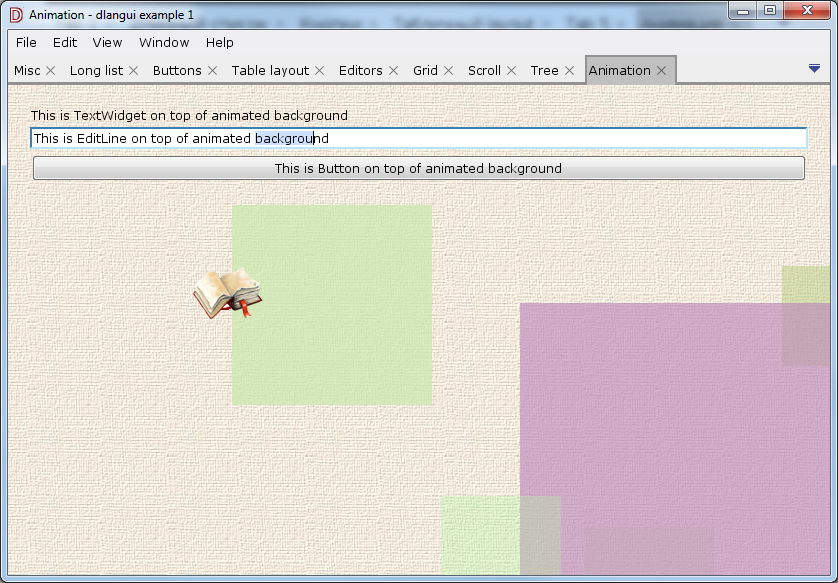Close the Buttons tab

tap(214, 70)
